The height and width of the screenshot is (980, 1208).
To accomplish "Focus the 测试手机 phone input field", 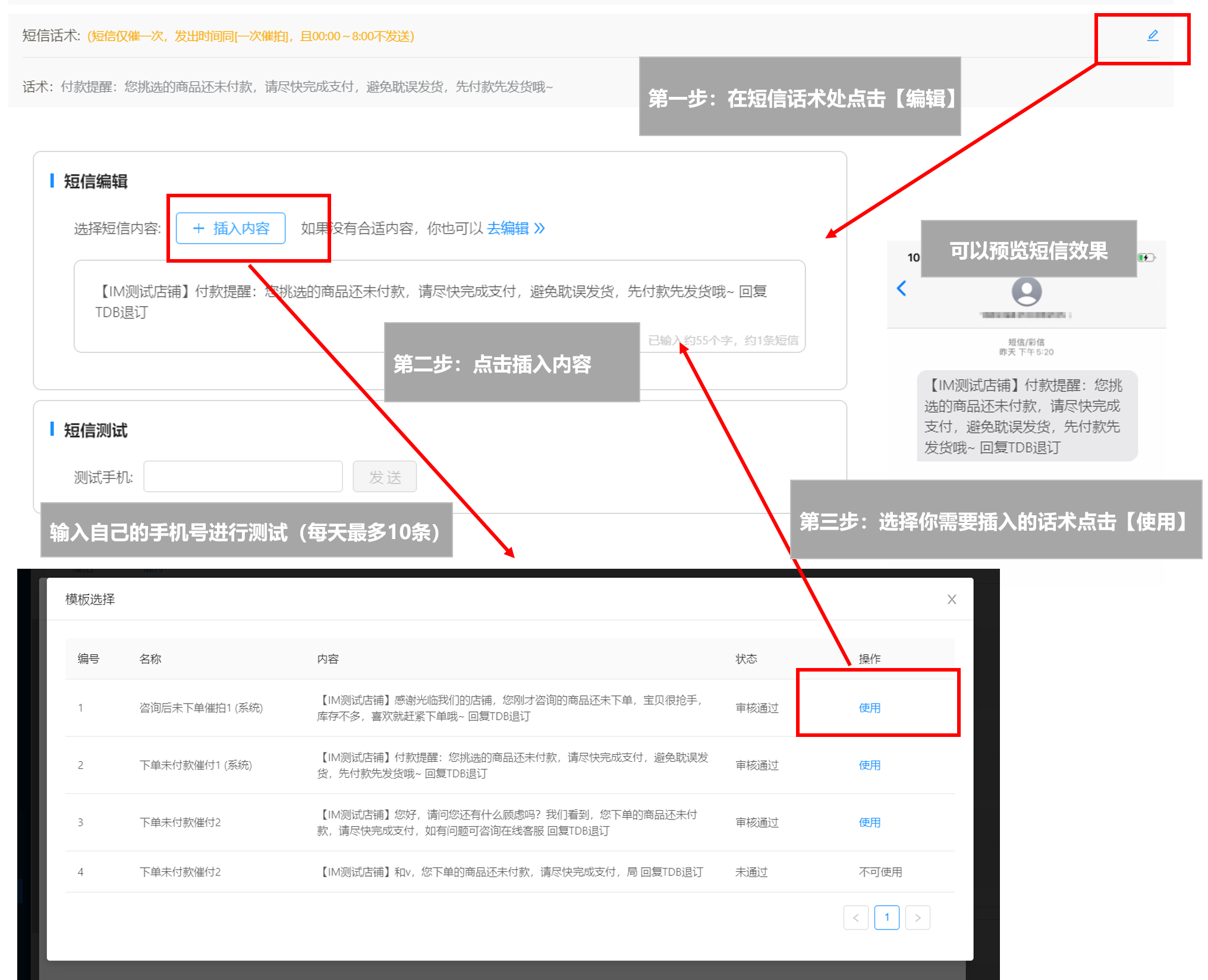I will [243, 477].
